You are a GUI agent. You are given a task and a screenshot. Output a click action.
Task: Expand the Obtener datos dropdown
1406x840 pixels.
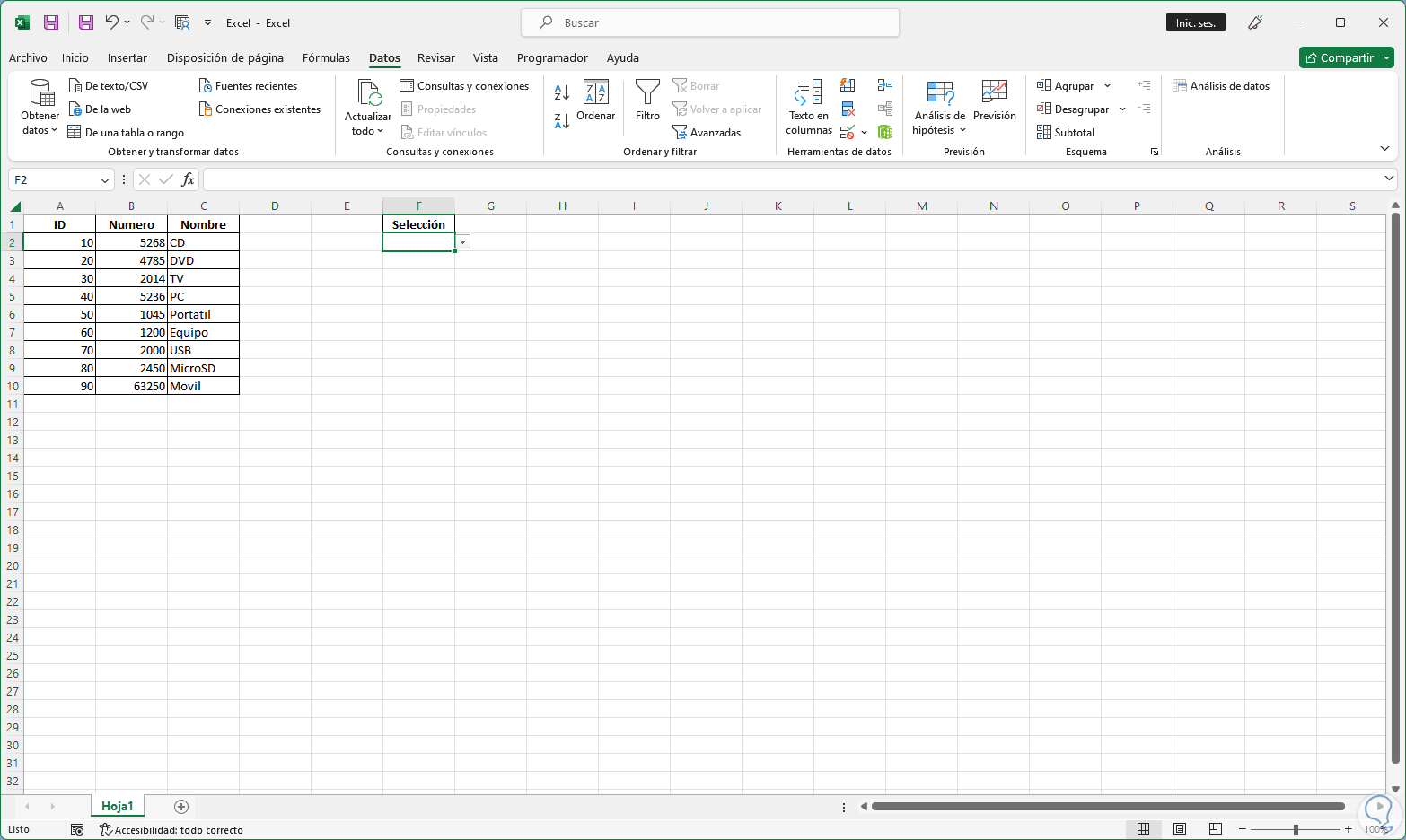[x=40, y=108]
